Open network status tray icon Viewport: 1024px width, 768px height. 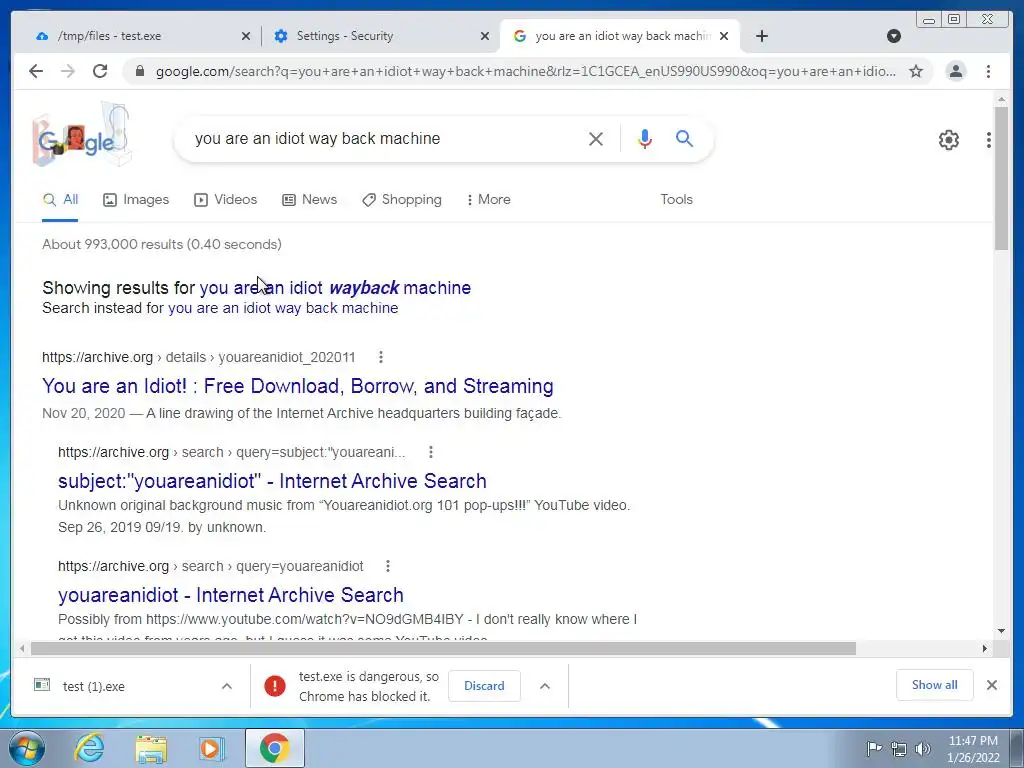[x=899, y=748]
